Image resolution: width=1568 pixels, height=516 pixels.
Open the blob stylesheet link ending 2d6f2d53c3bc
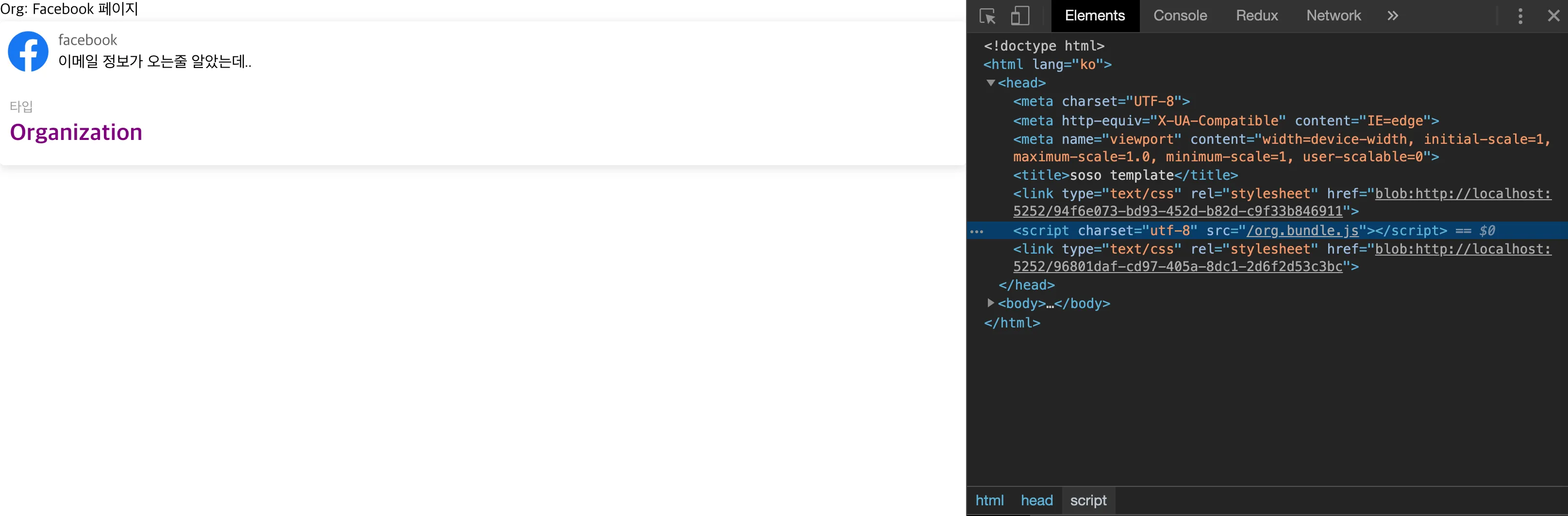(1282, 258)
